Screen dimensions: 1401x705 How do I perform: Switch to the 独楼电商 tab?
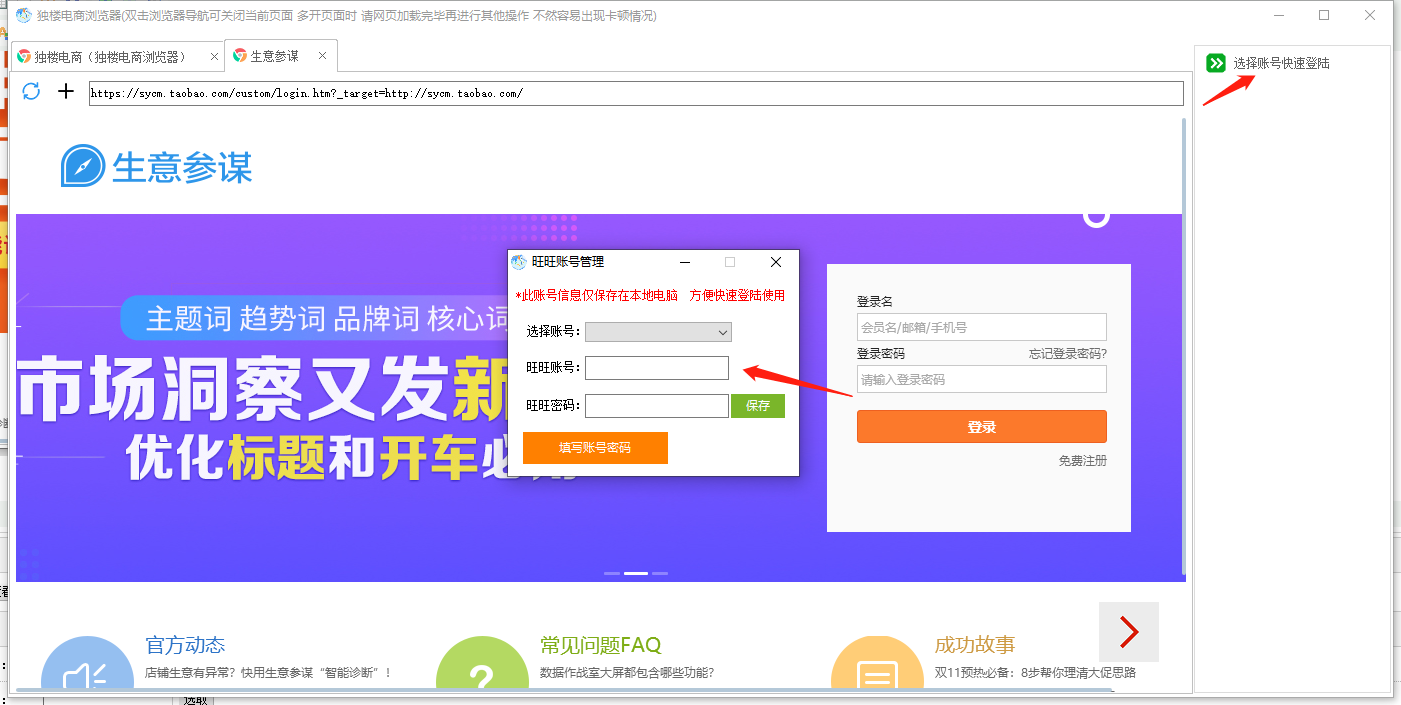coord(110,57)
